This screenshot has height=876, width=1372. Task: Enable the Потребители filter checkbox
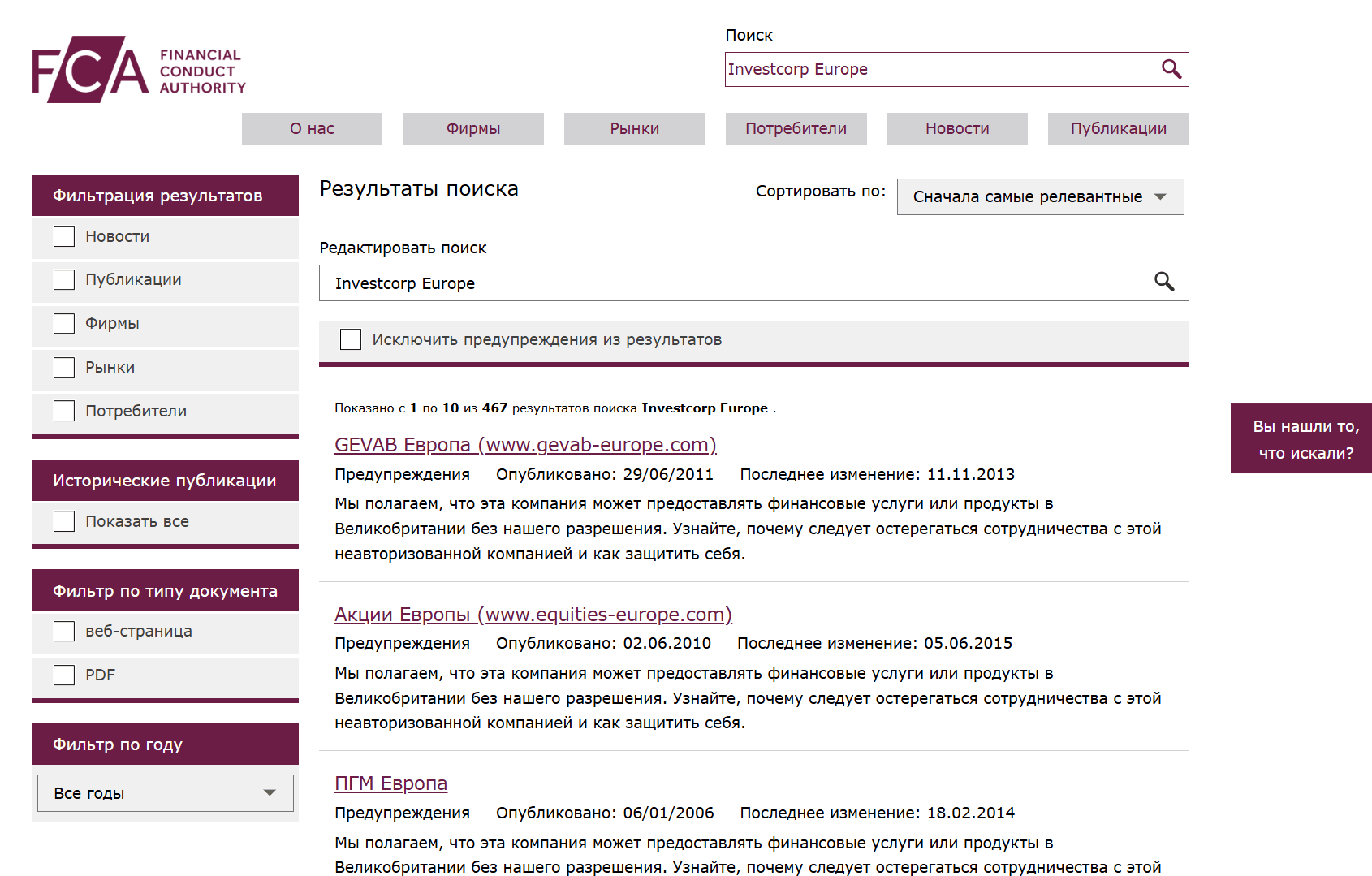(x=63, y=411)
